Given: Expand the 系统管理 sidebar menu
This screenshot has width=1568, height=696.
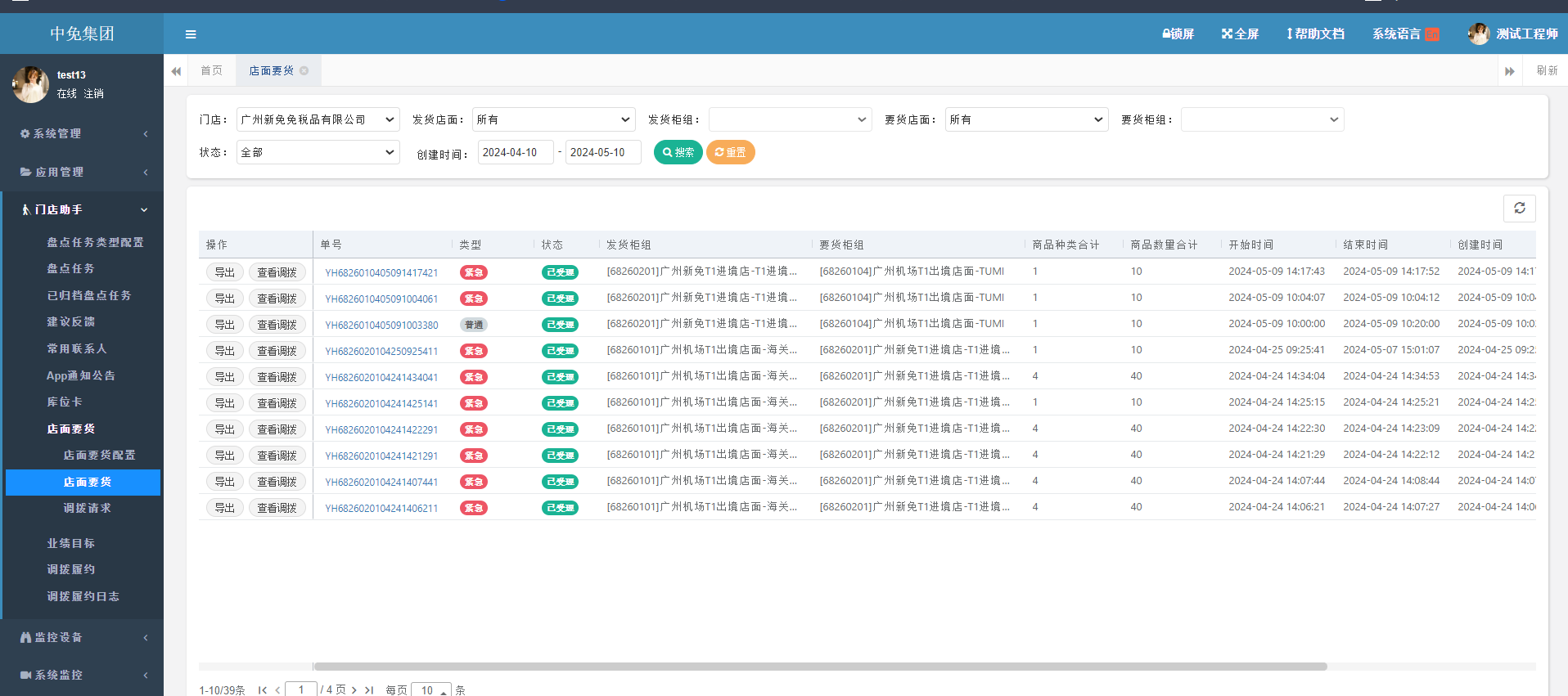Looking at the screenshot, I should [82, 134].
